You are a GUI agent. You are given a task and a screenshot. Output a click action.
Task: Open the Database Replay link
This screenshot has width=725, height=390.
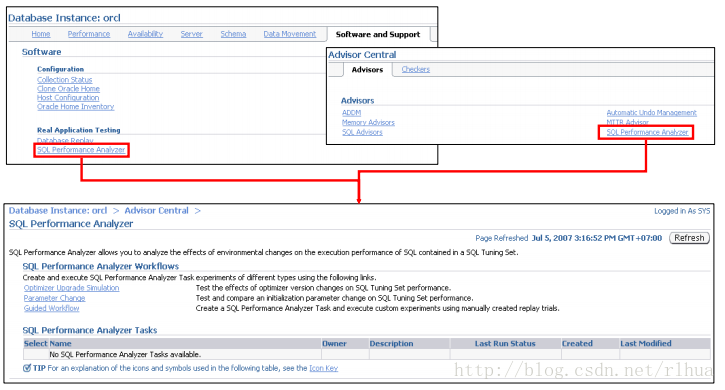click(x=65, y=140)
